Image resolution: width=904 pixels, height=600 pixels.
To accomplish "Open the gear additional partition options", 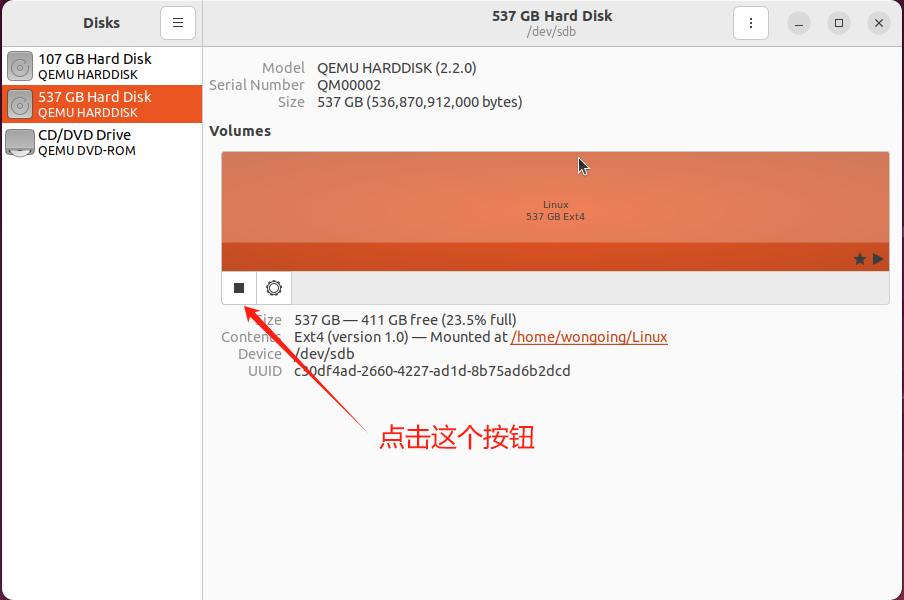I will click(x=274, y=288).
